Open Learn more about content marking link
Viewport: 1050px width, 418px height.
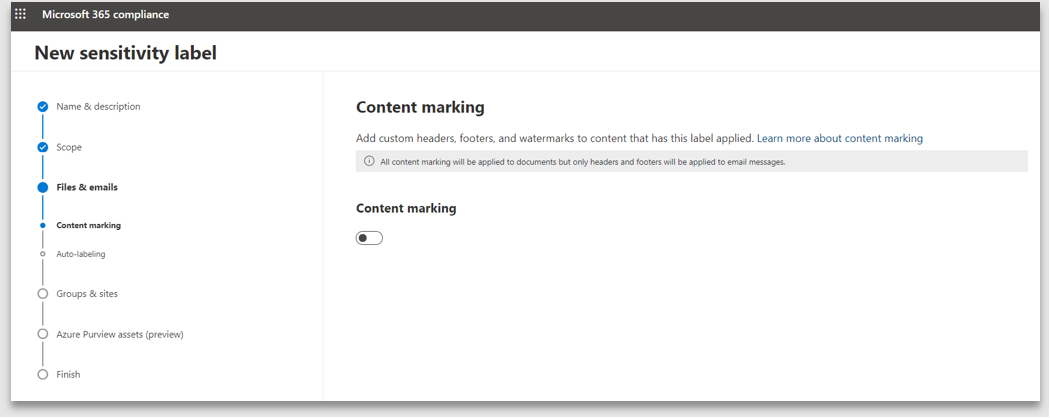[x=839, y=138]
